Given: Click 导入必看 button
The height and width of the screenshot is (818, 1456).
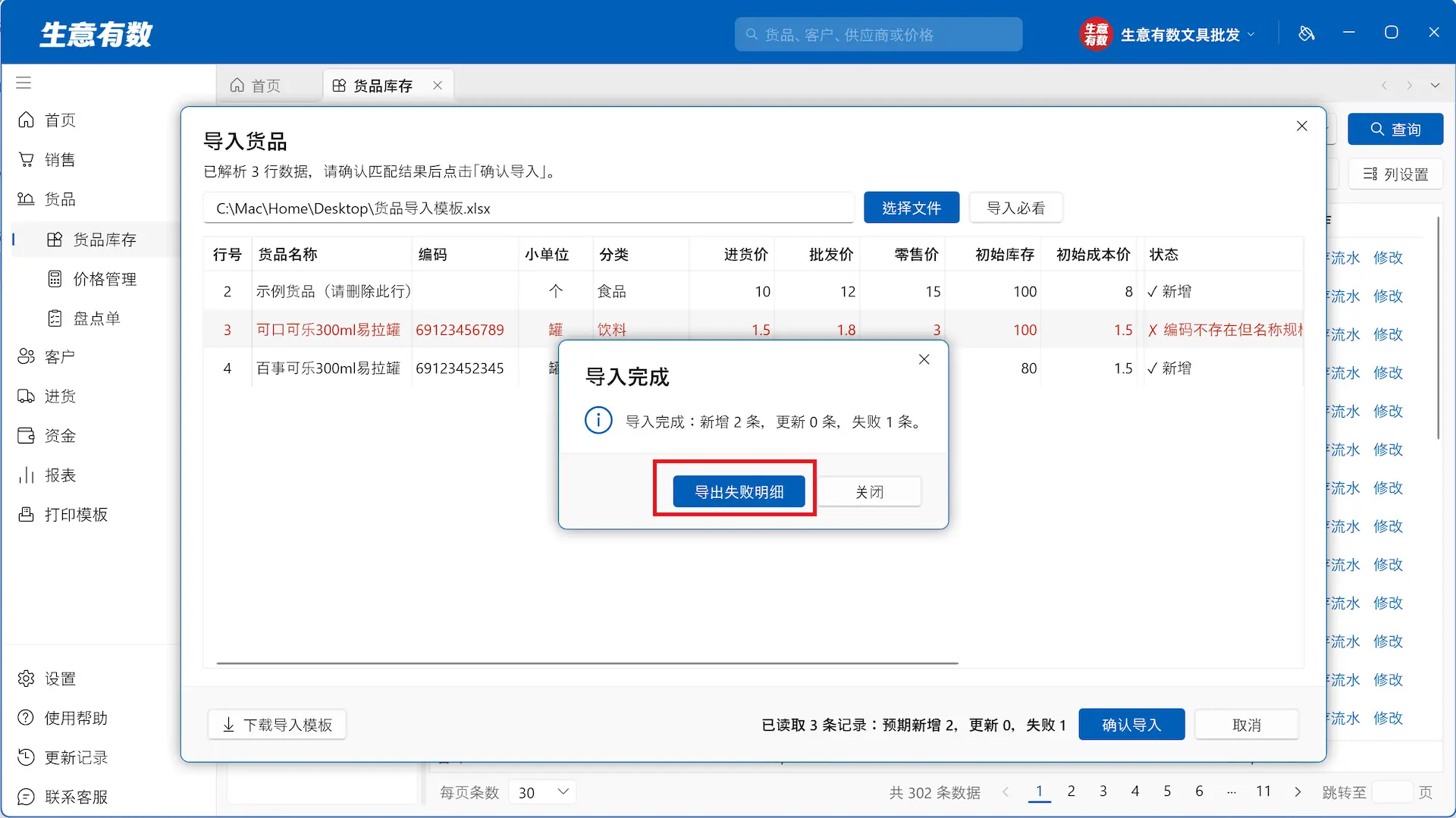Looking at the screenshot, I should point(1016,208).
